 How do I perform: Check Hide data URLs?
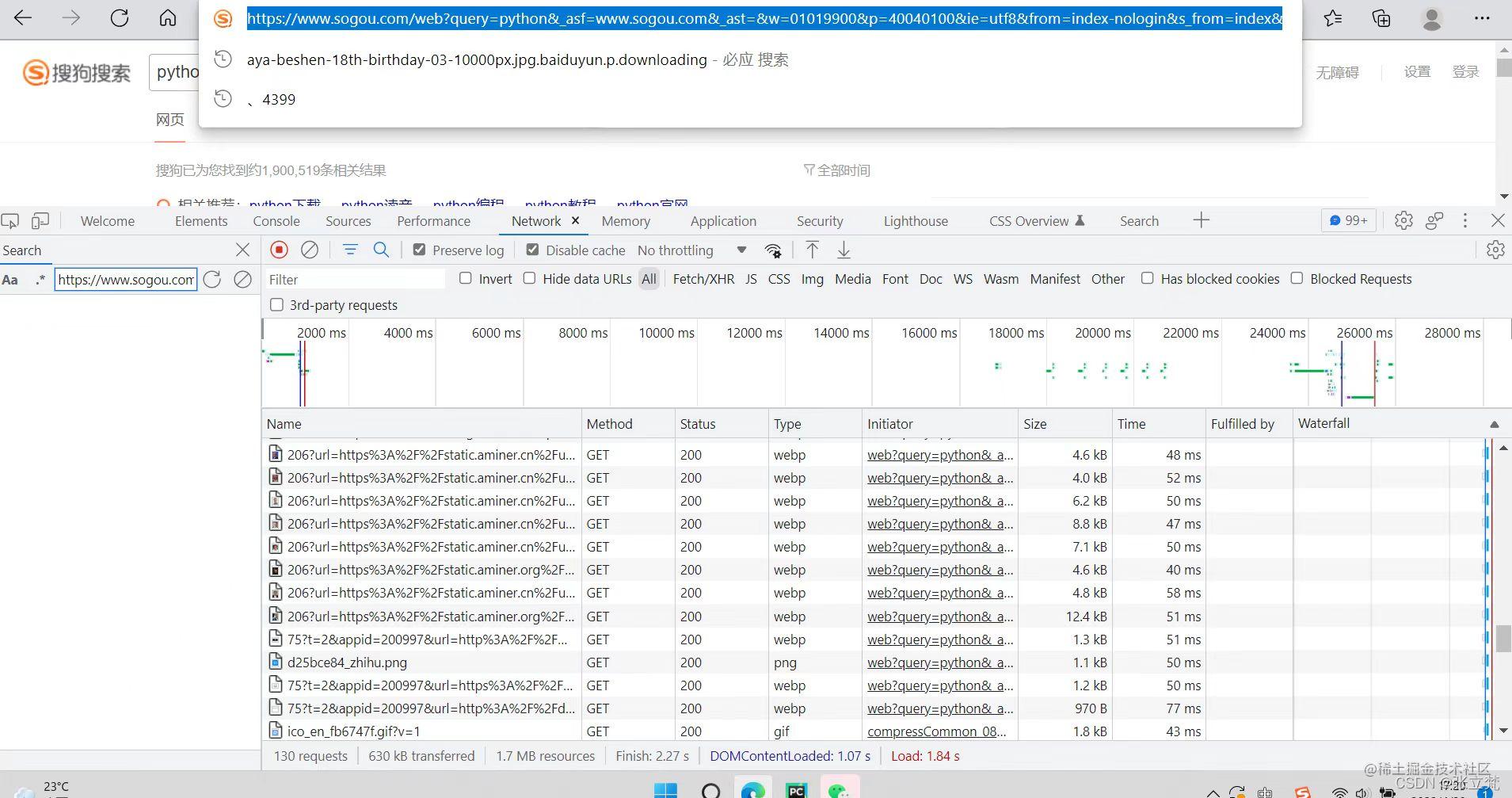pyautogui.click(x=529, y=278)
